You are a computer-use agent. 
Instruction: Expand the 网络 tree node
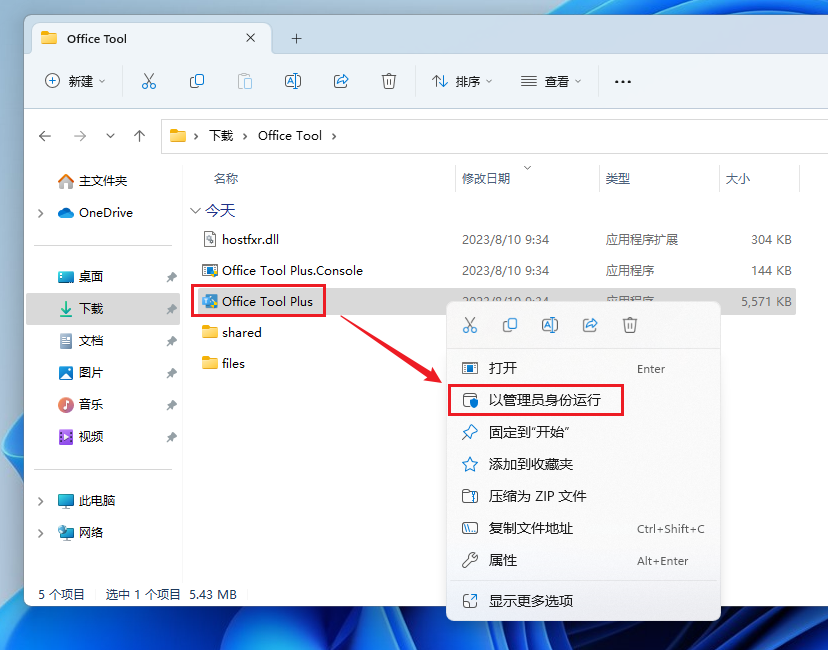click(41, 533)
